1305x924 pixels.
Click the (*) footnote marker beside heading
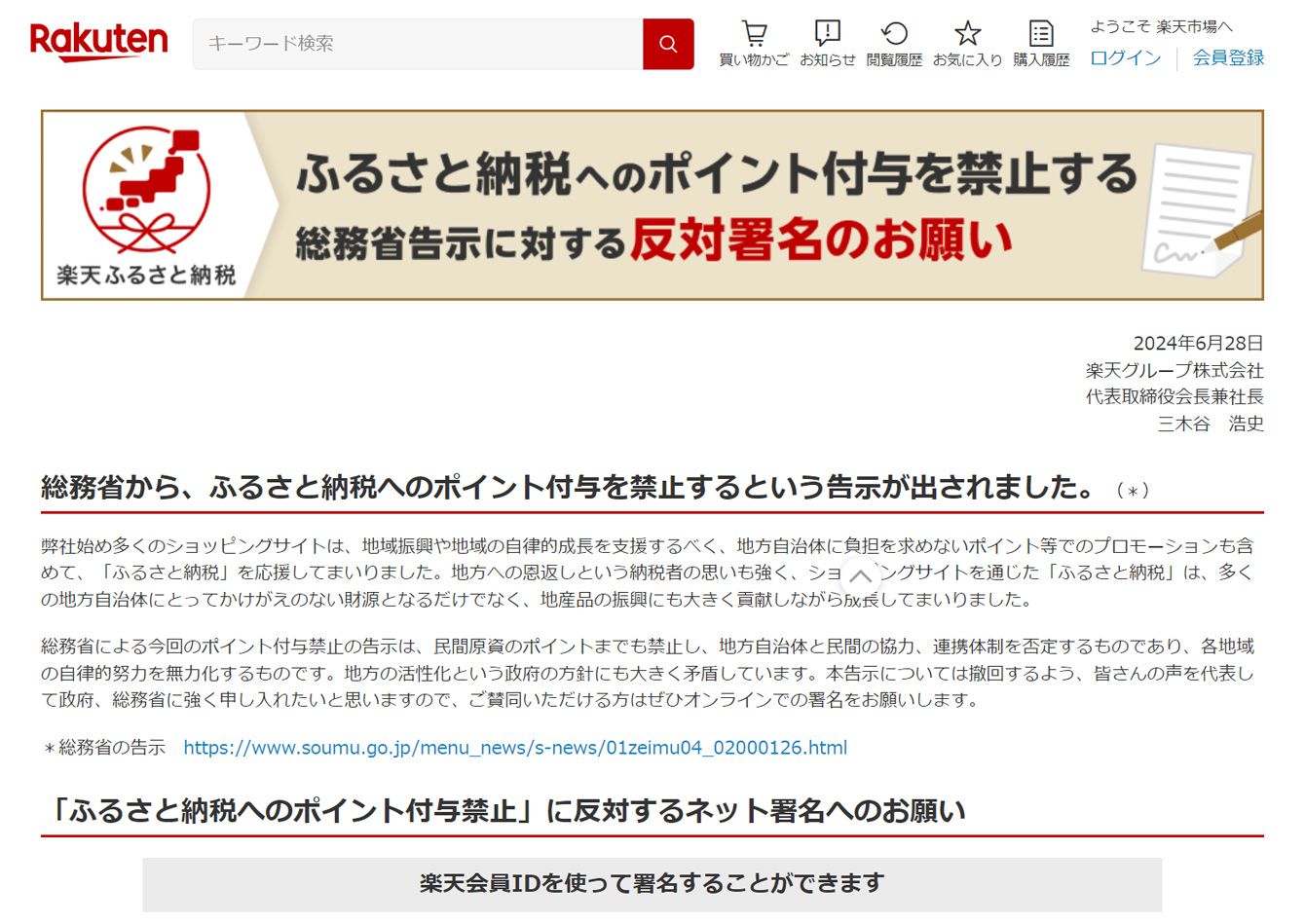coord(1133,490)
